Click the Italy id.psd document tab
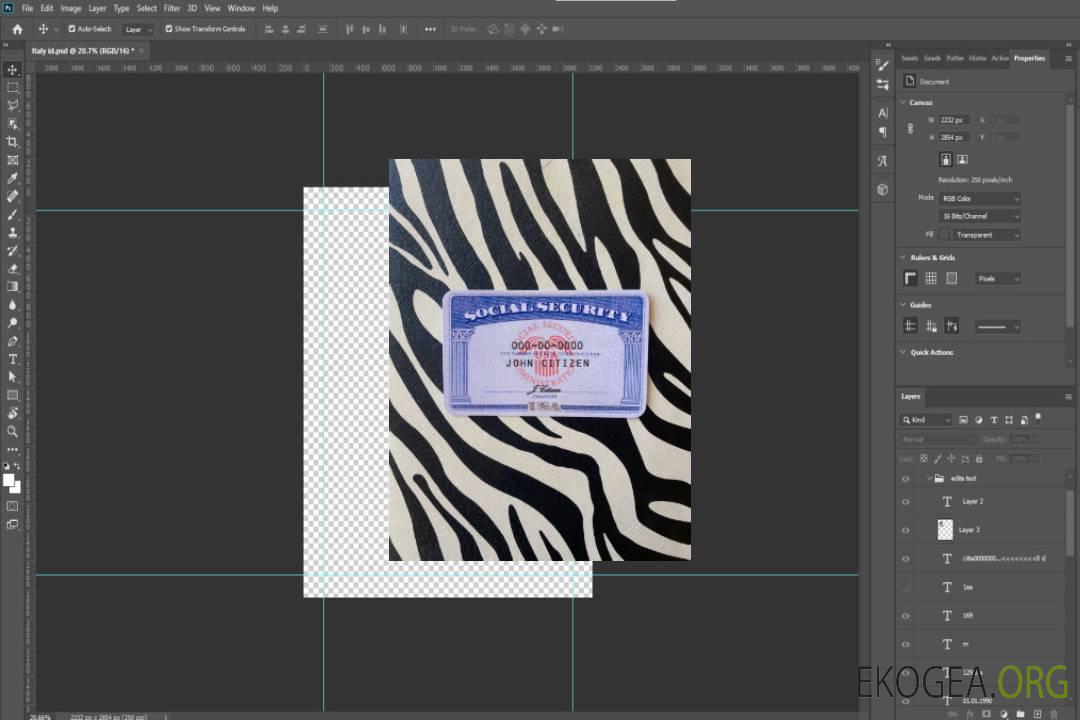The height and width of the screenshot is (720, 1080). 83,51
